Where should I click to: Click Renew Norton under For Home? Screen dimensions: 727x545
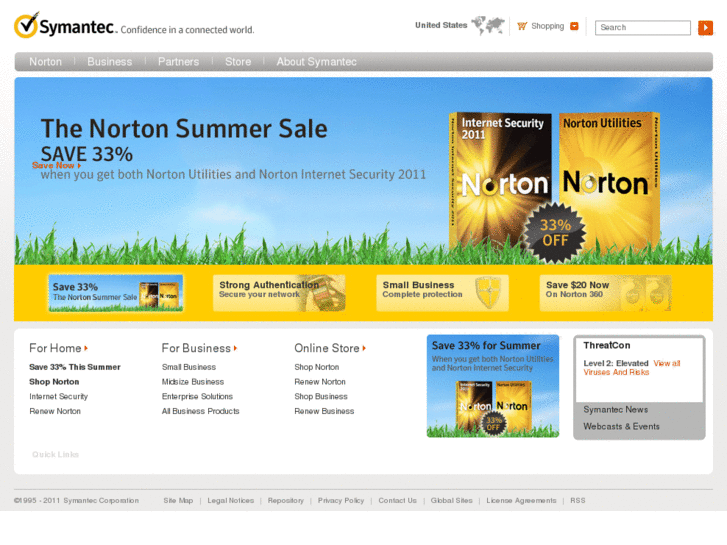coord(55,411)
